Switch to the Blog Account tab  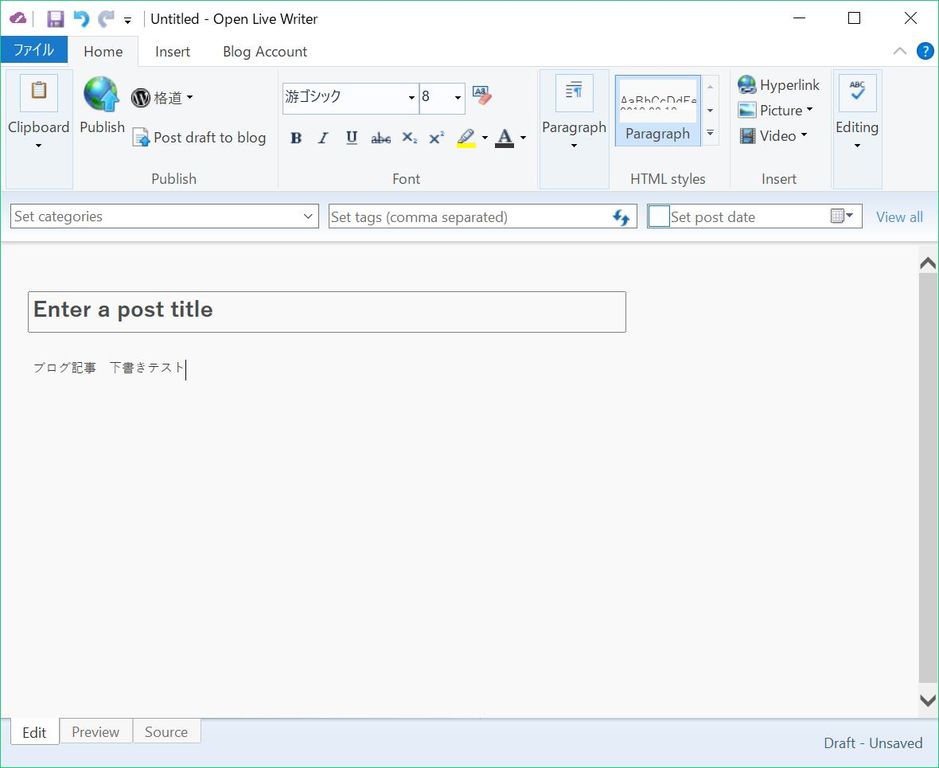(265, 52)
